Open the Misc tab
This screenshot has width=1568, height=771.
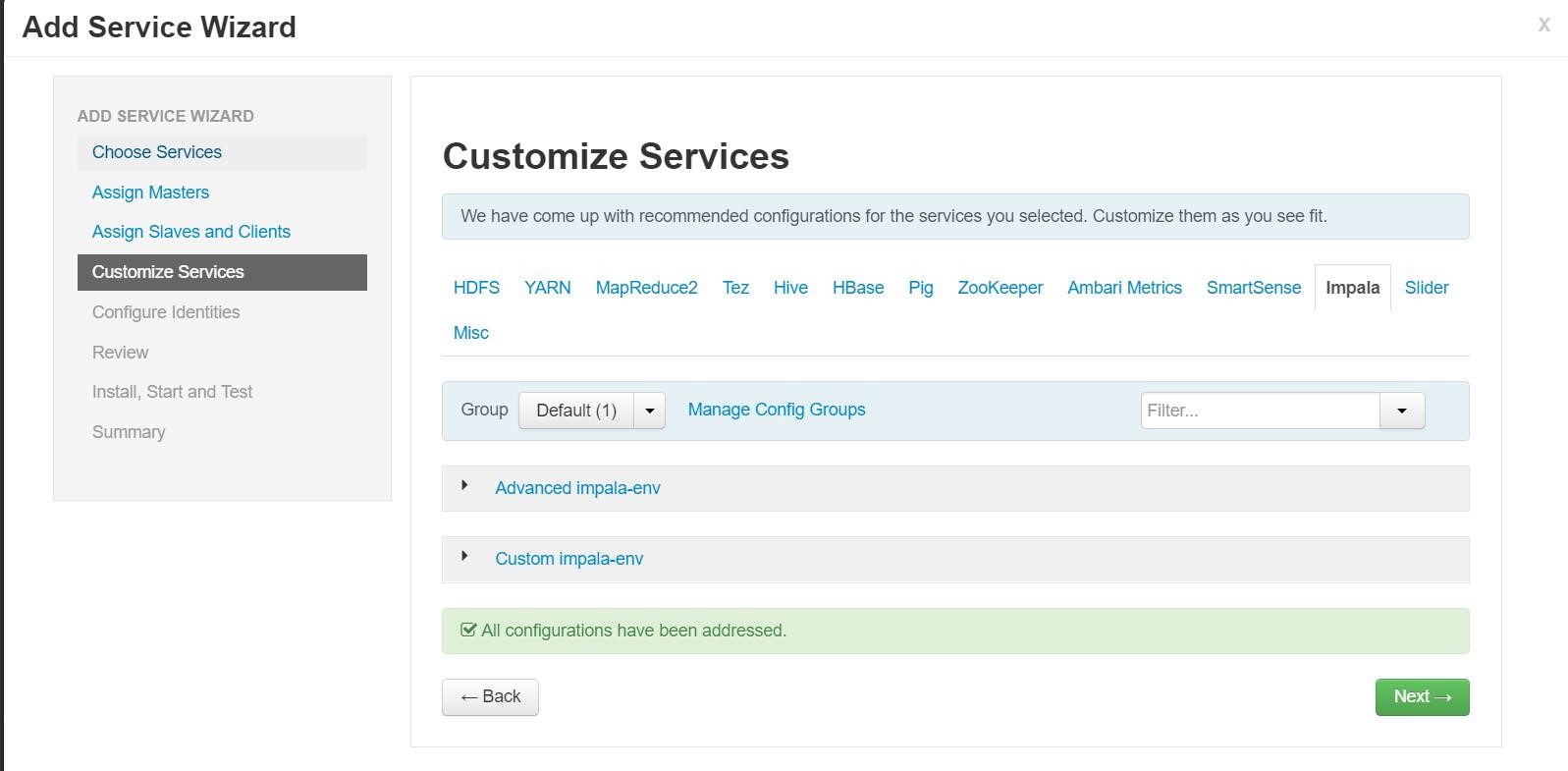[x=471, y=333]
